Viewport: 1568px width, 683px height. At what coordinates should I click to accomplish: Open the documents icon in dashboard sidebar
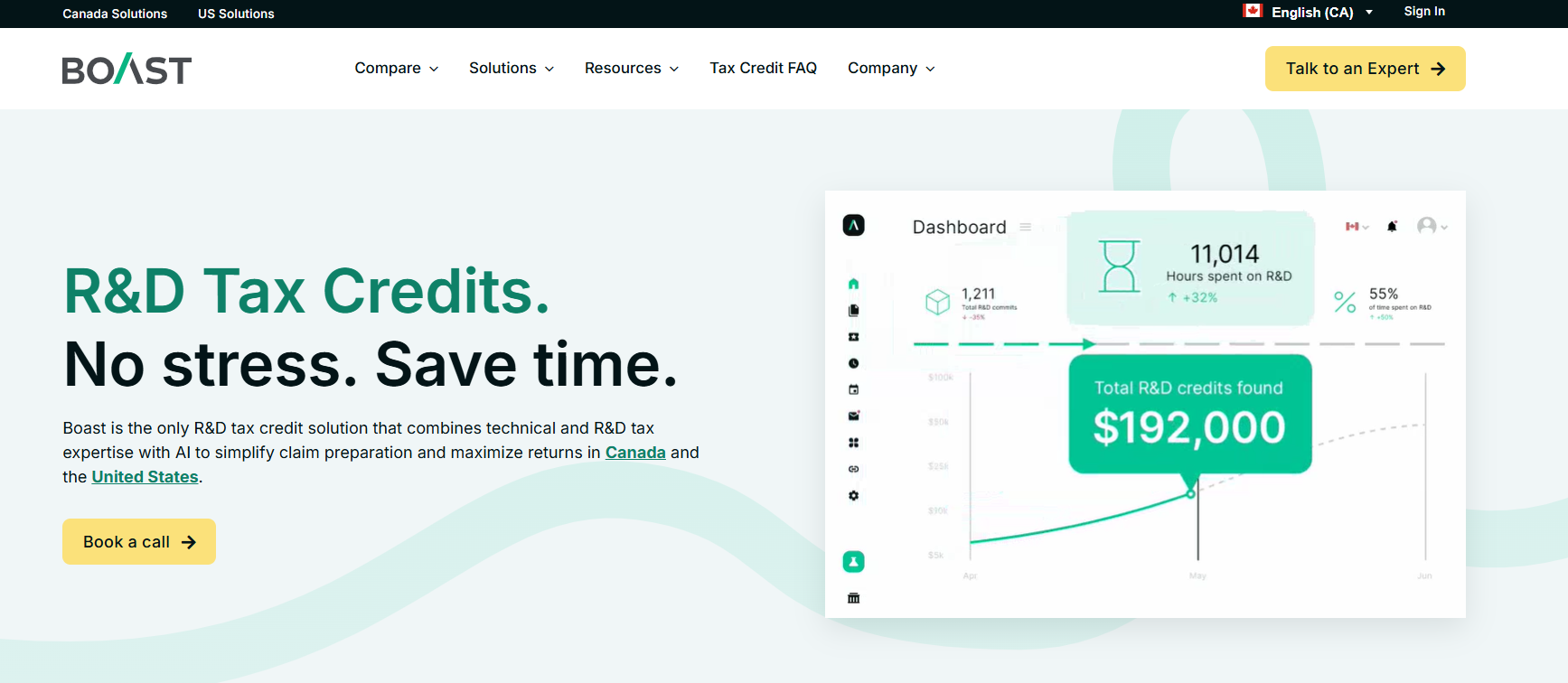(x=853, y=310)
